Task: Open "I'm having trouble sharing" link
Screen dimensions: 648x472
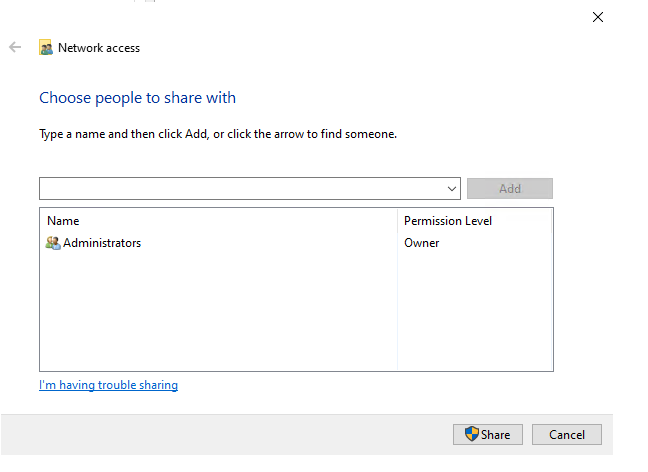Action: (x=108, y=385)
